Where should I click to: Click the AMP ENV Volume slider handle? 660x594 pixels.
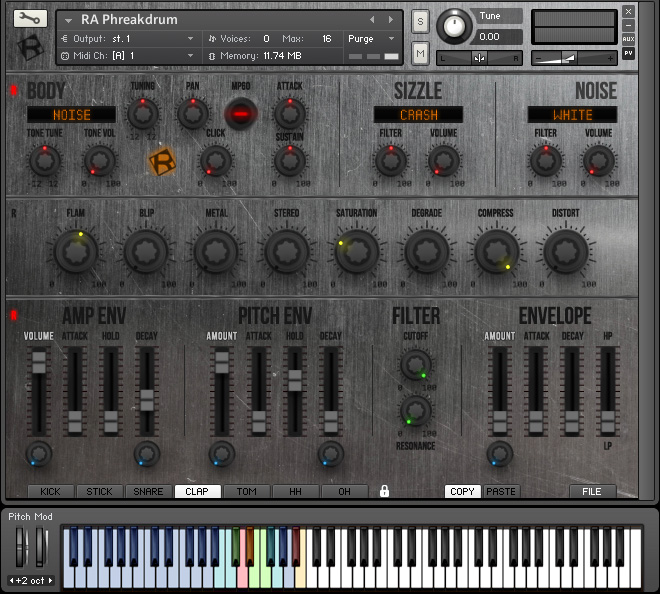click(39, 362)
